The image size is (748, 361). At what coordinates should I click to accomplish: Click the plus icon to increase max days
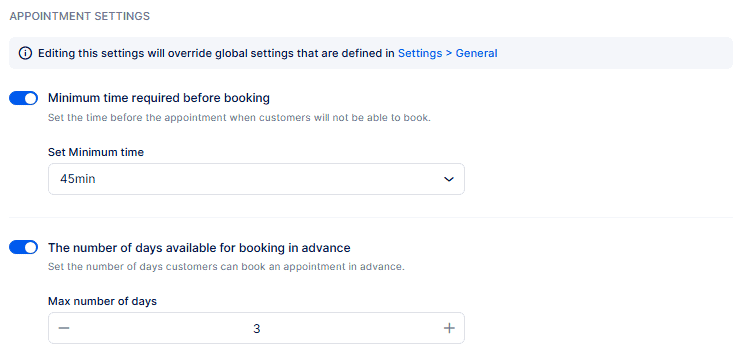[x=449, y=328]
